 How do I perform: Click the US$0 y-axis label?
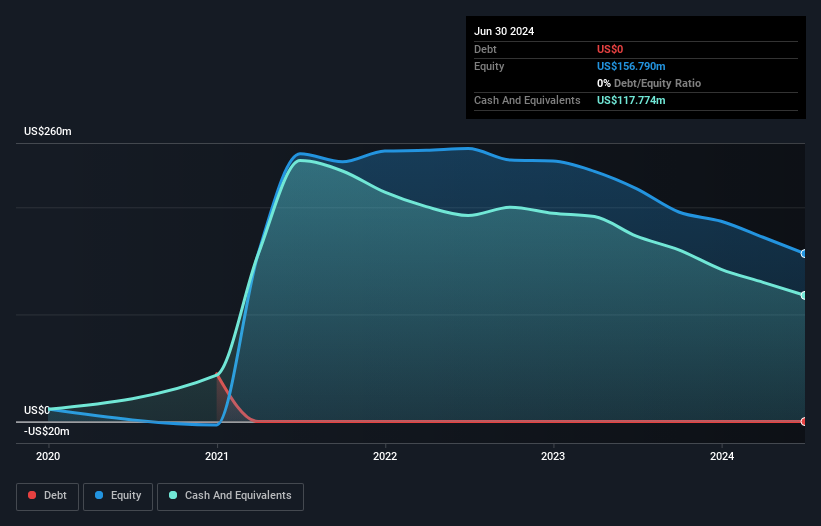[37, 410]
